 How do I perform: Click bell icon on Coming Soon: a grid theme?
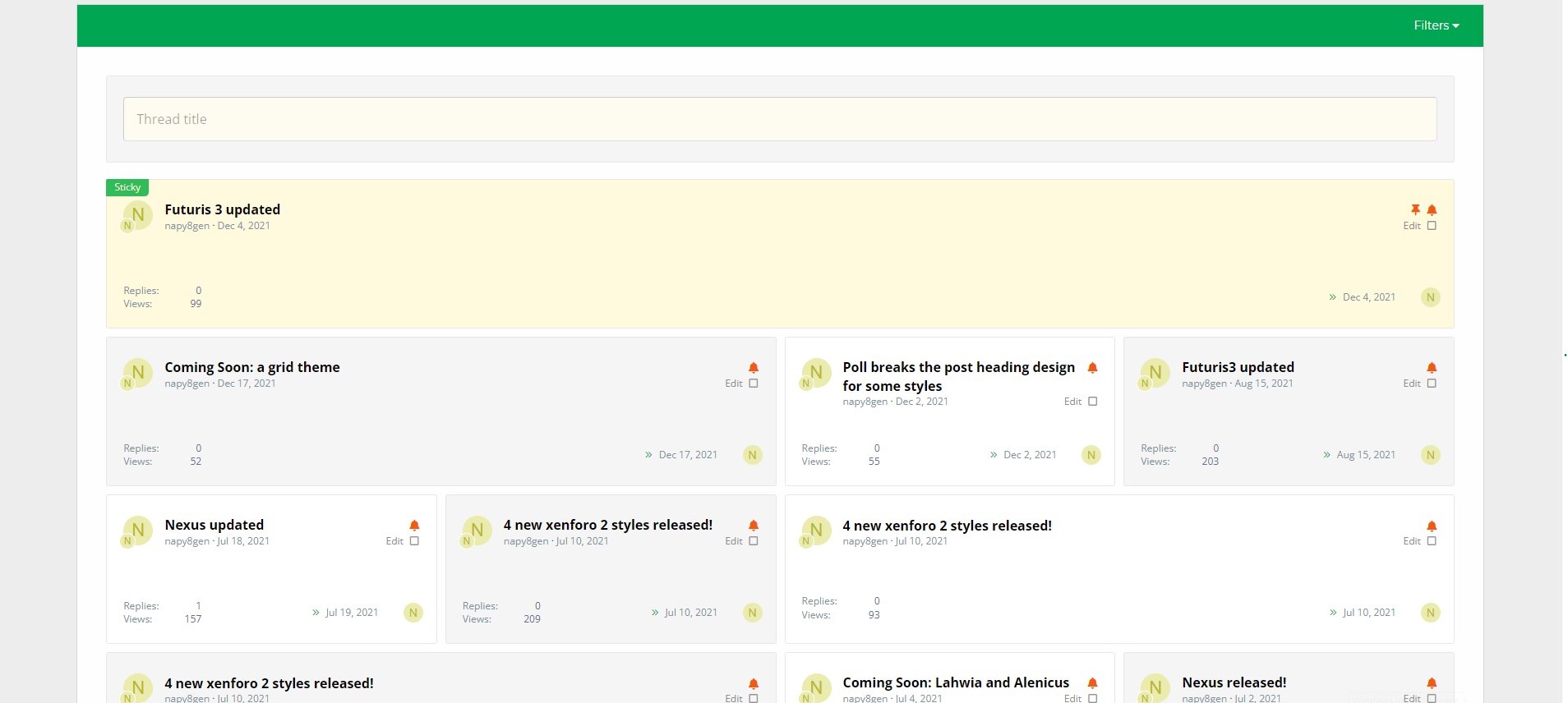pyautogui.click(x=754, y=368)
